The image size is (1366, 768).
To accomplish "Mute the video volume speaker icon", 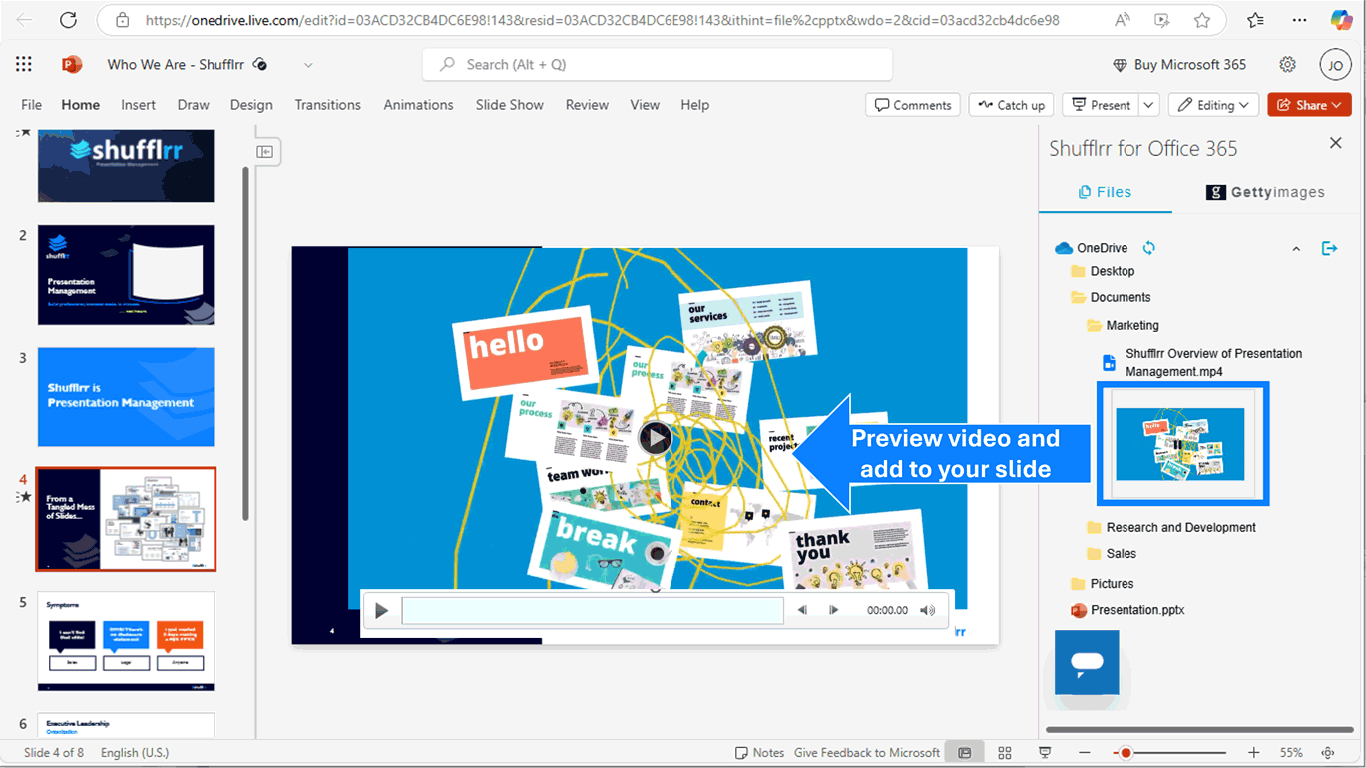I will tap(928, 610).
